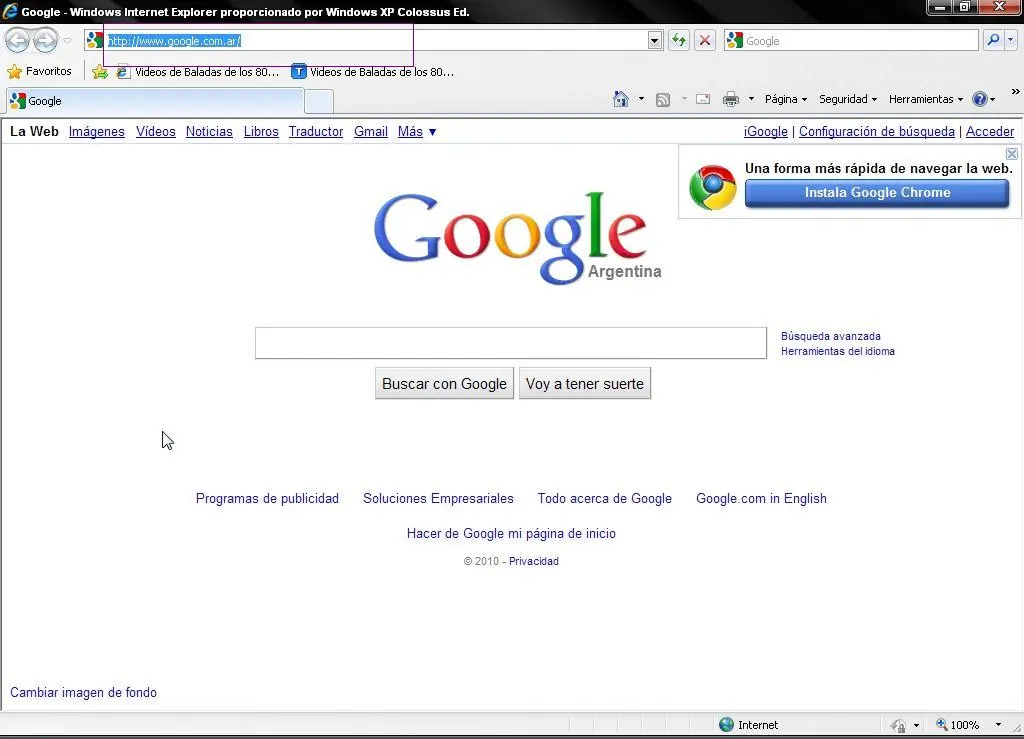This screenshot has width=1024, height=739.
Task: Open Todo acerca de Google link
Action: coord(605,499)
